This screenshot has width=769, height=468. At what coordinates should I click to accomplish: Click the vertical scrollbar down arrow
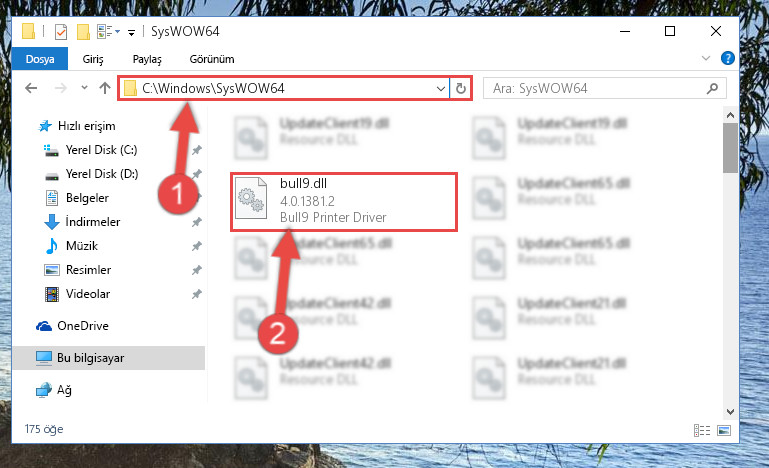pos(730,412)
